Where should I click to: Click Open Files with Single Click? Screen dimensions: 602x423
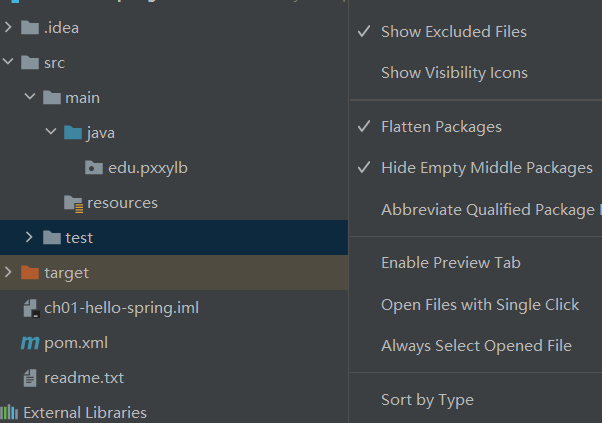coord(479,304)
